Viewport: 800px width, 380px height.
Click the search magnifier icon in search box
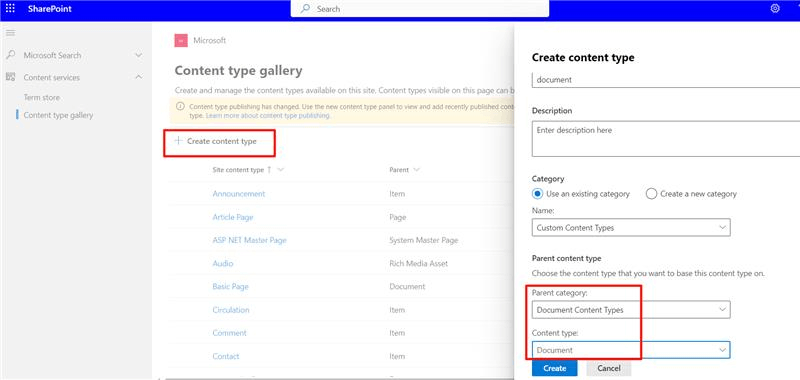pos(306,9)
